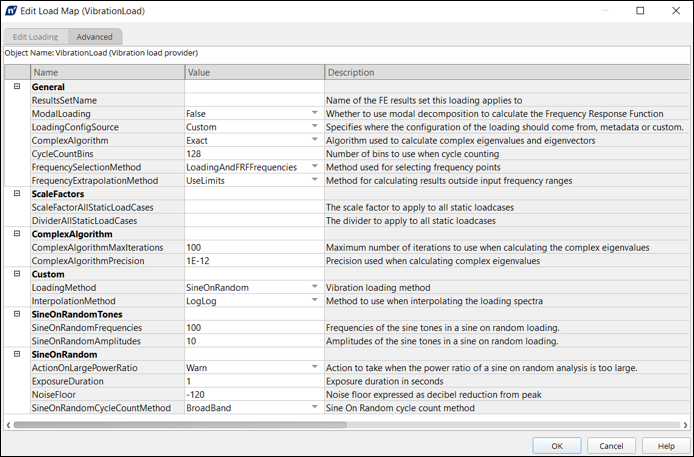Image resolution: width=694 pixels, height=457 pixels.
Task: Click the SineOnRandomAmplitudes value 10
Action: (254, 341)
